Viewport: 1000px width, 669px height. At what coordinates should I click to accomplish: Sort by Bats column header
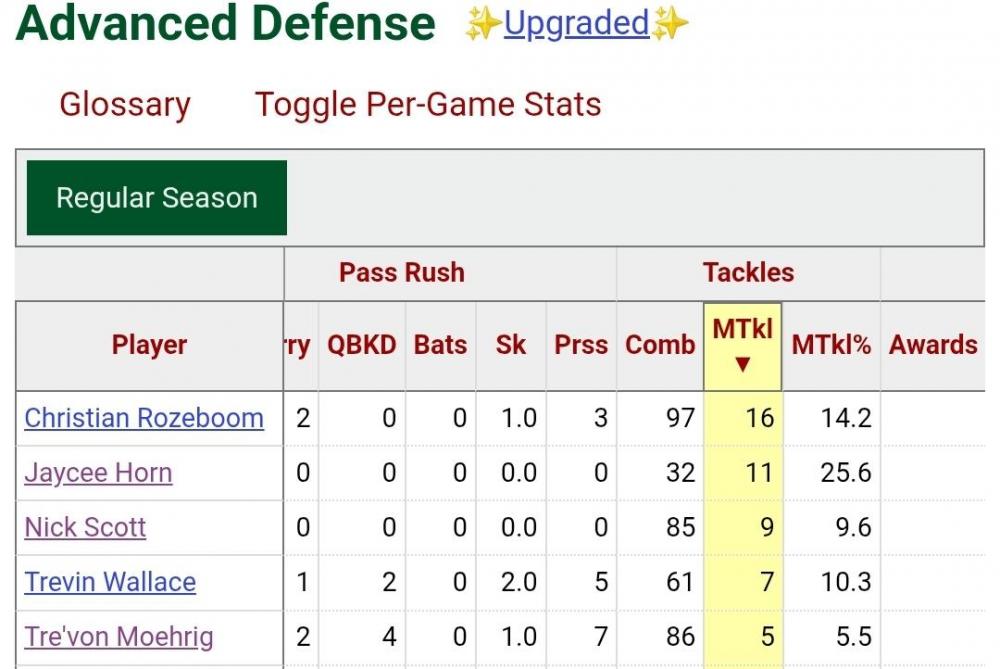point(440,345)
